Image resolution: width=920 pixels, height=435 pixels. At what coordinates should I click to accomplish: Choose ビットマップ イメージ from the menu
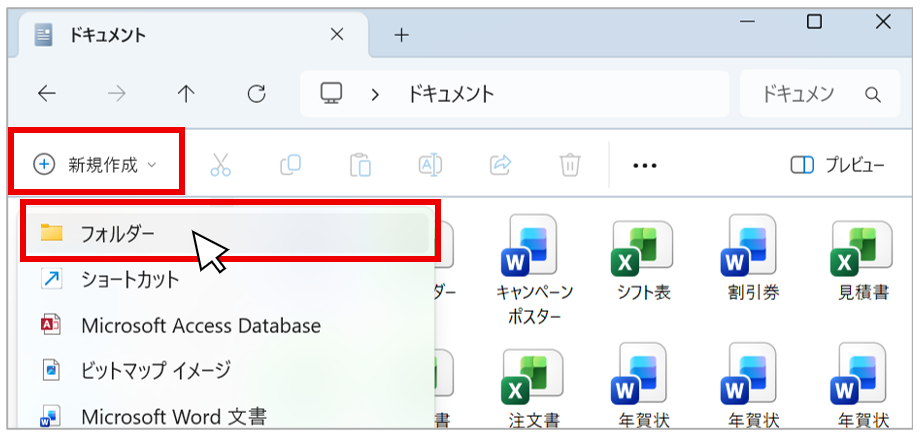155,370
